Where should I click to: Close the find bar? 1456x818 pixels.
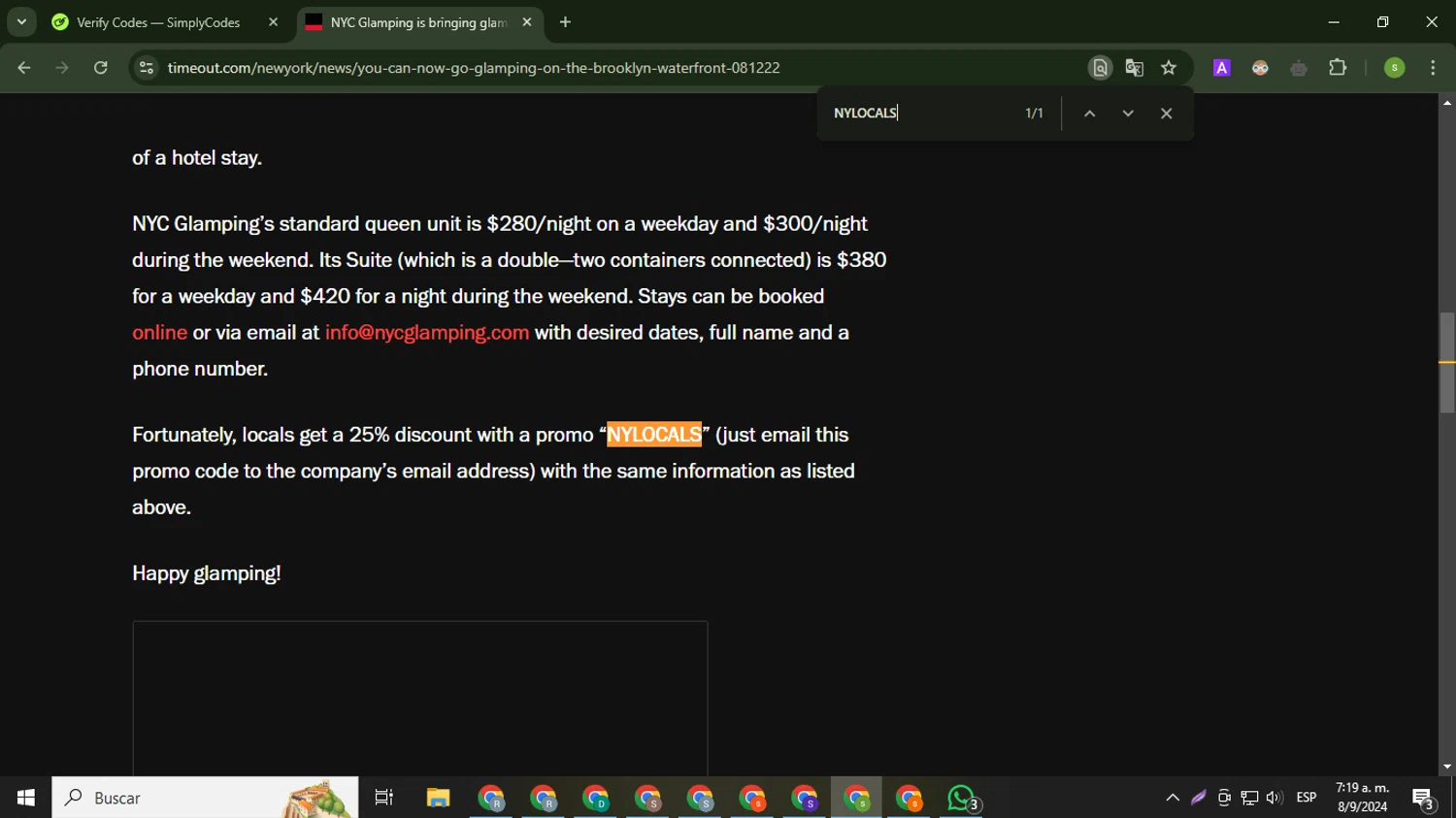tap(1167, 114)
